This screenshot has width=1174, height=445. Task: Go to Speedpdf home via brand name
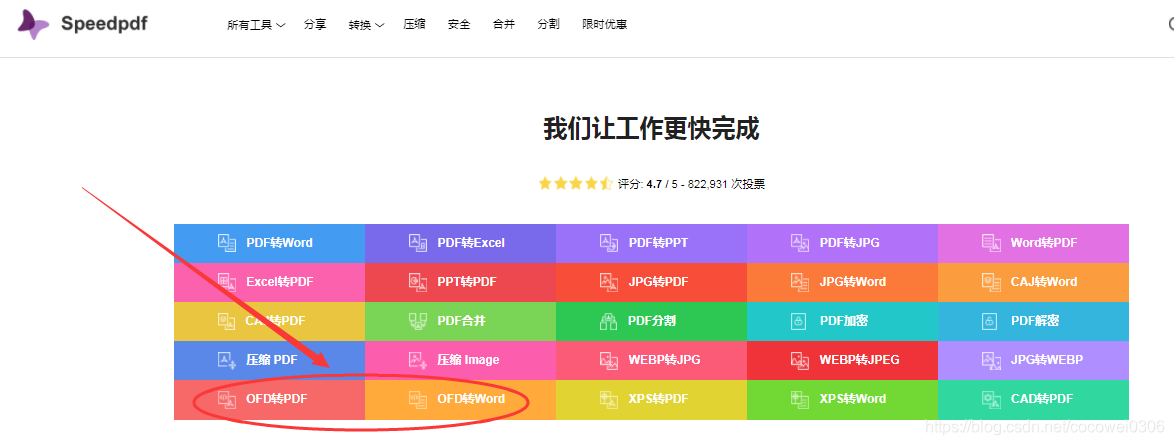click(104, 24)
